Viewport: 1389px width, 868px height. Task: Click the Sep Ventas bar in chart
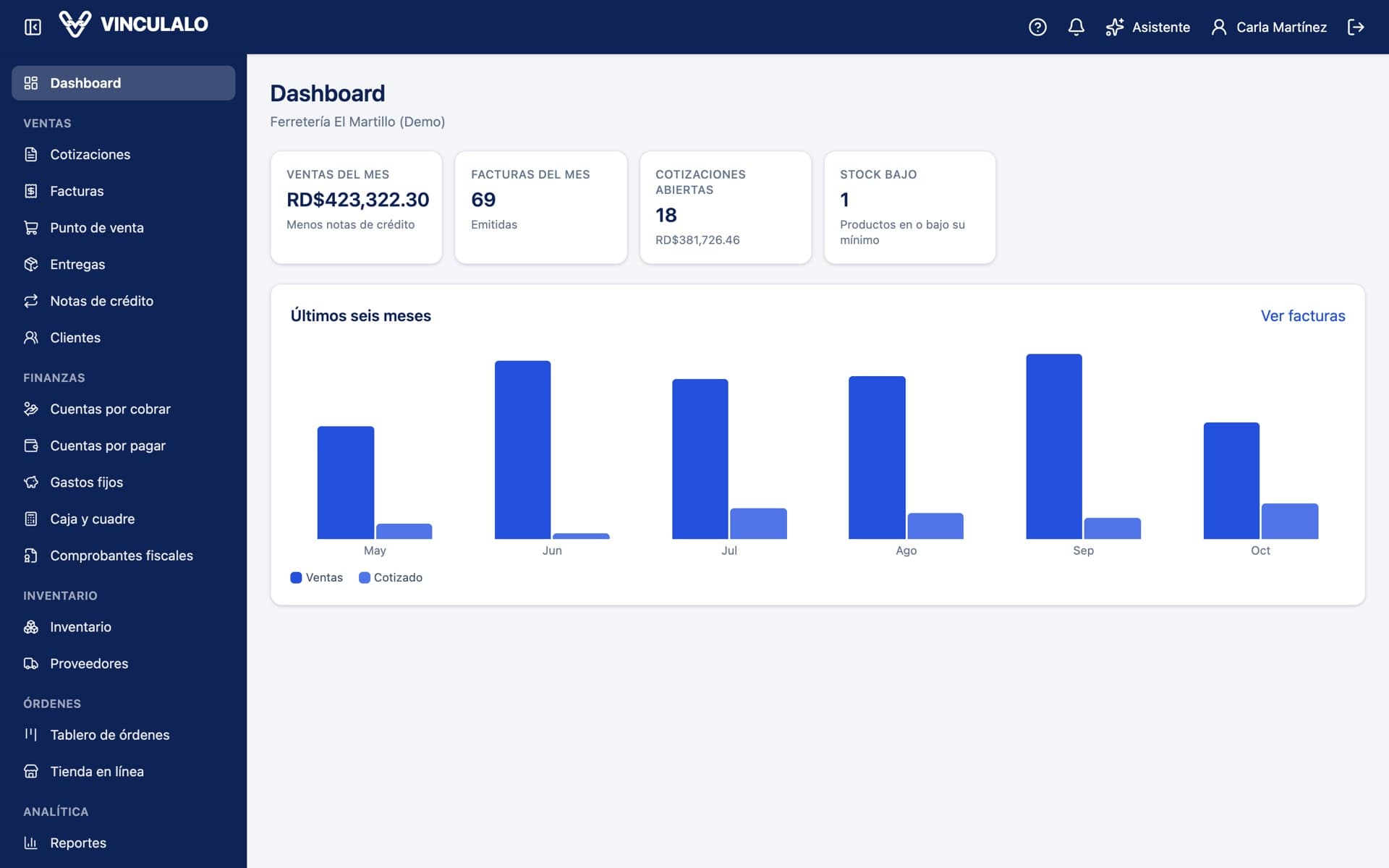pos(1054,446)
